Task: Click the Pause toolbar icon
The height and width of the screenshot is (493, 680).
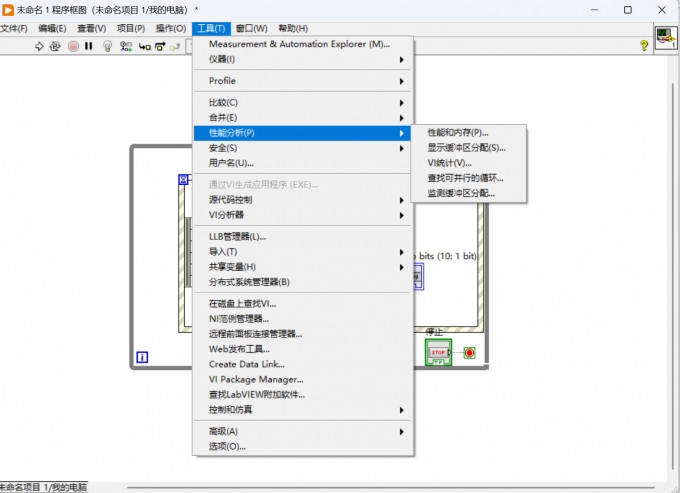Action: tap(89, 46)
